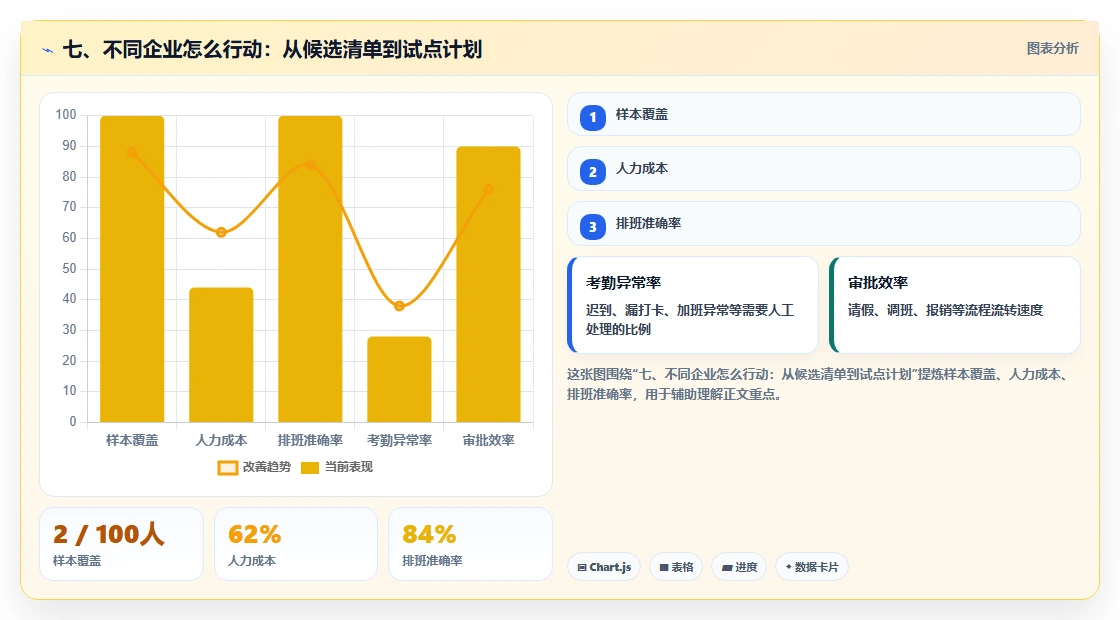Click the 当前表现 legend label

pyautogui.click(x=349, y=467)
